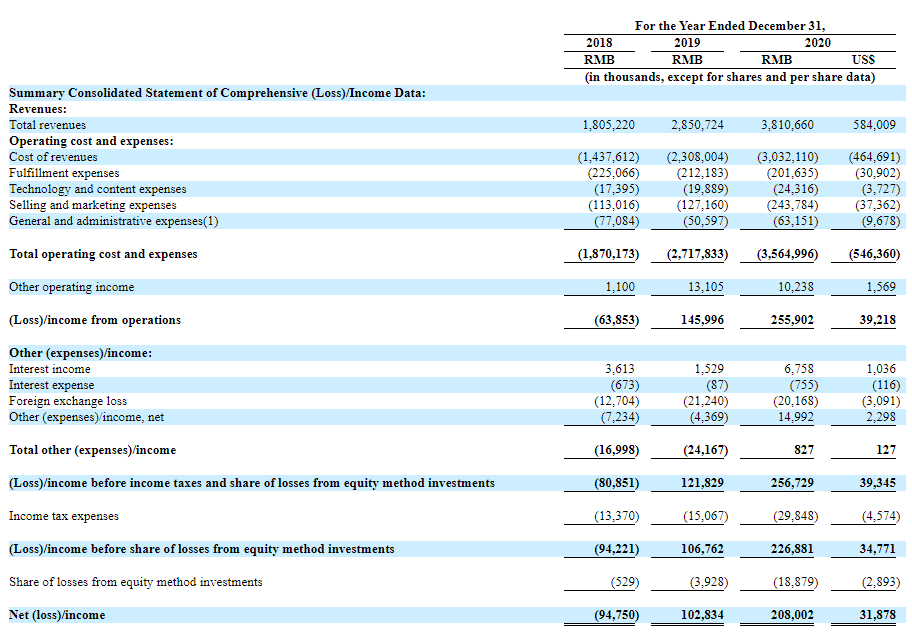Select the 'Cost of revenues' row label
The image size is (912, 636).
click(53, 157)
